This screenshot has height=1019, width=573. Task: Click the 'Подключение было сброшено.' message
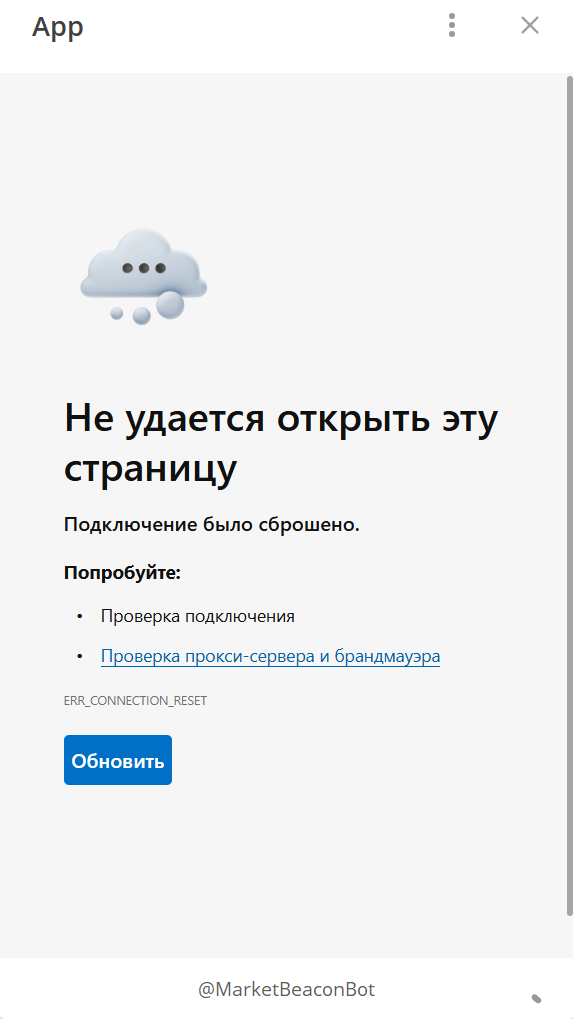212,524
